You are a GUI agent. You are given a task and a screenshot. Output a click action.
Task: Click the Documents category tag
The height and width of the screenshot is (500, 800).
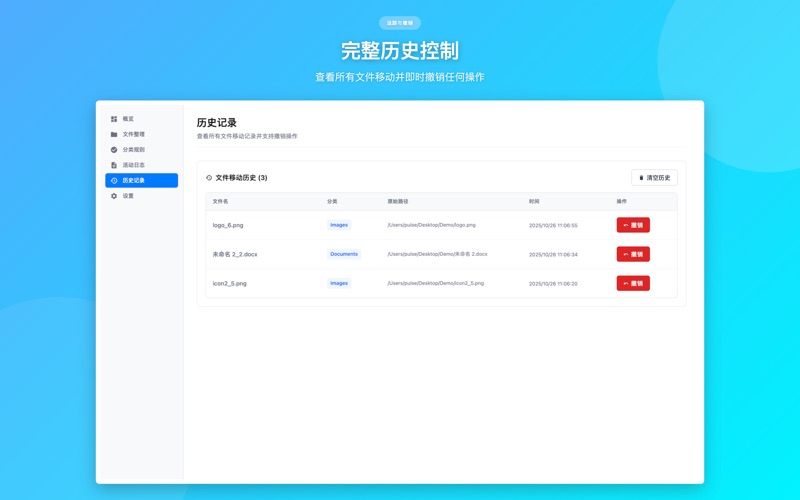coord(343,254)
